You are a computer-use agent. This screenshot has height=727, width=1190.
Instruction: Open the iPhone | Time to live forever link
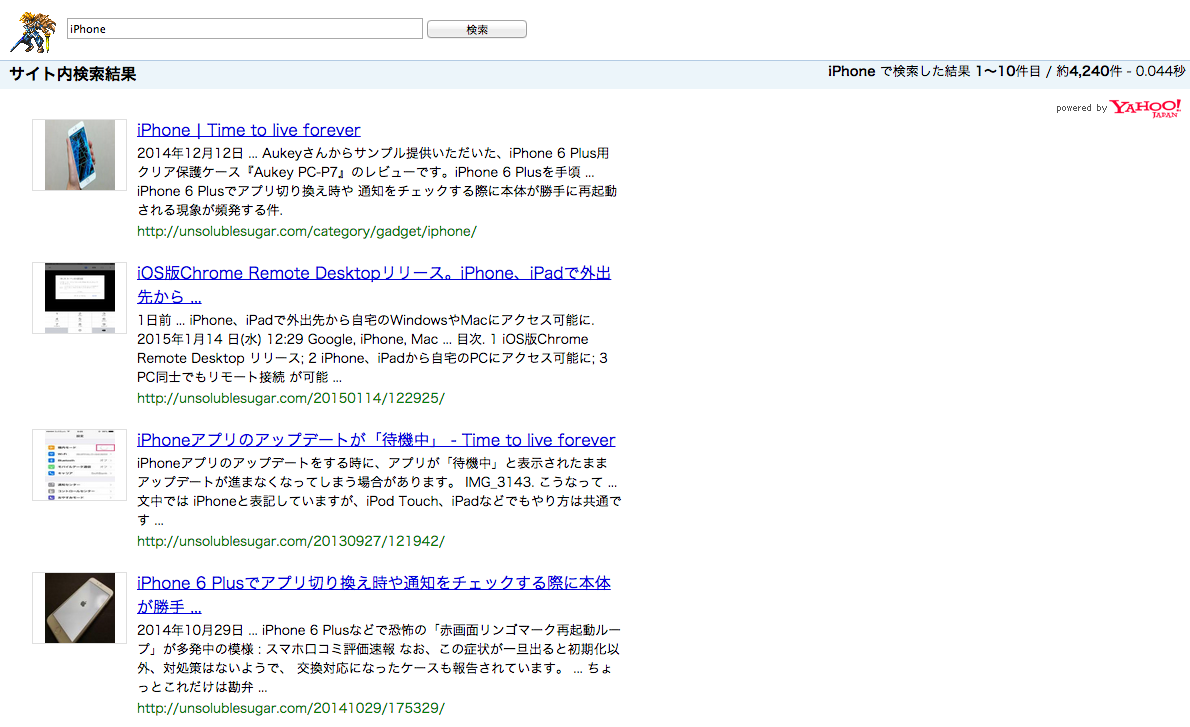click(x=249, y=130)
